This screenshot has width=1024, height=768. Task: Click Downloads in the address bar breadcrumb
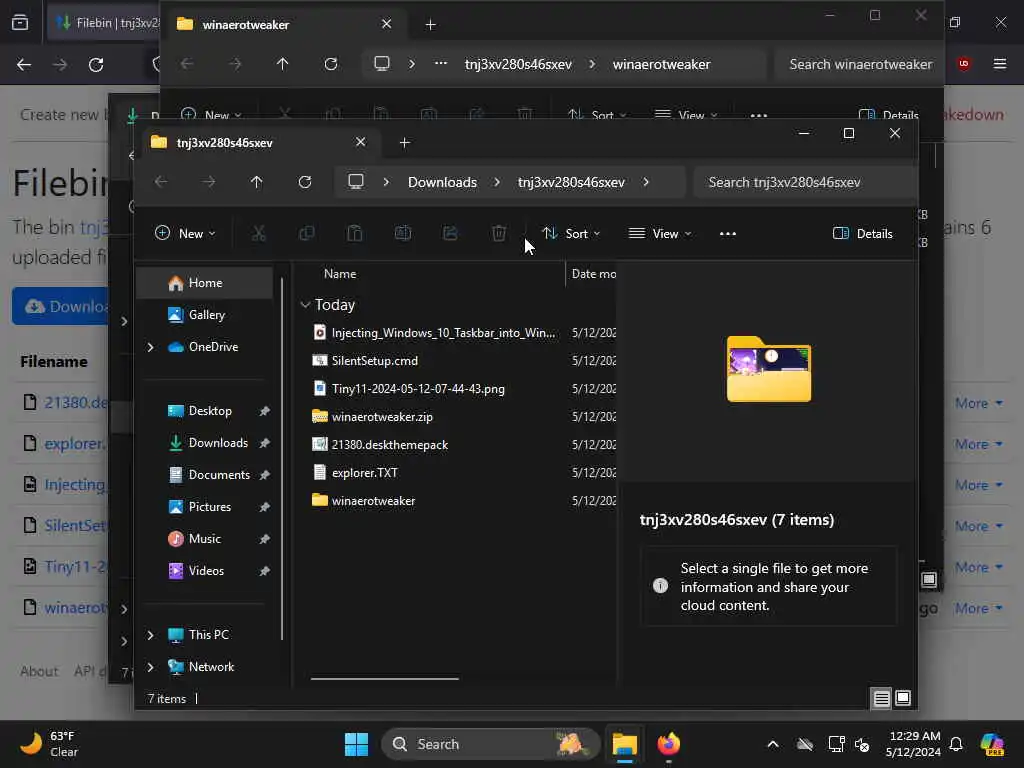[442, 182]
